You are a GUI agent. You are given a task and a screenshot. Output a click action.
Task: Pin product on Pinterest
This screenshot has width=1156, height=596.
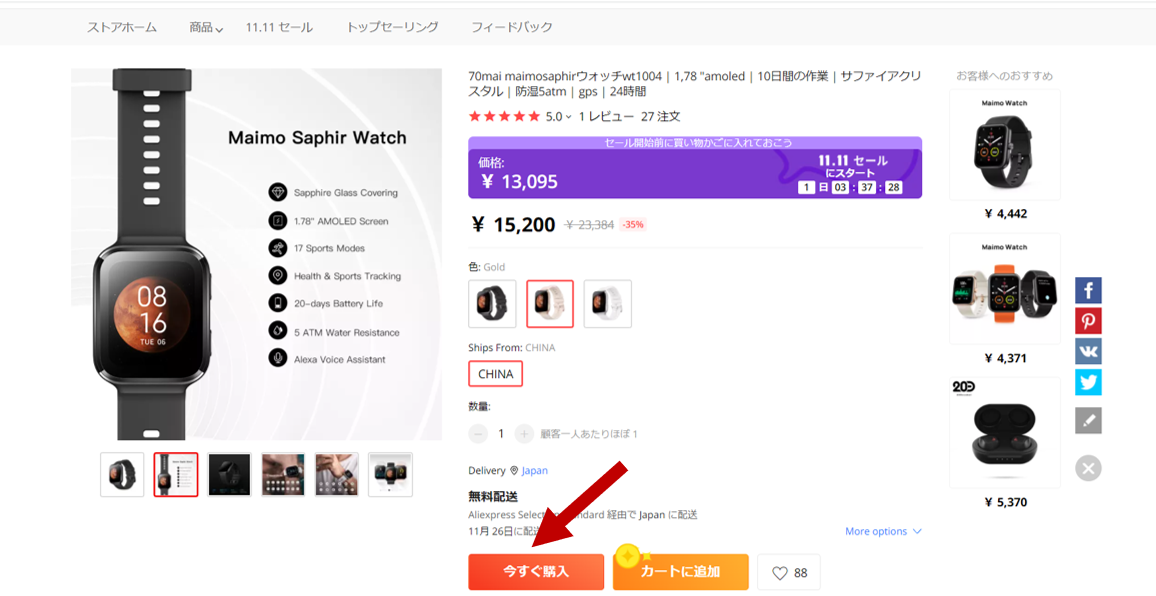[1088, 321]
